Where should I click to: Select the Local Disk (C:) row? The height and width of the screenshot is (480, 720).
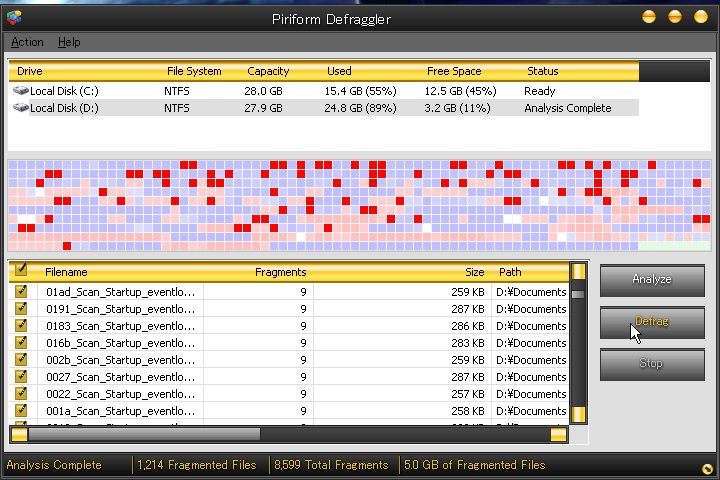(324, 91)
